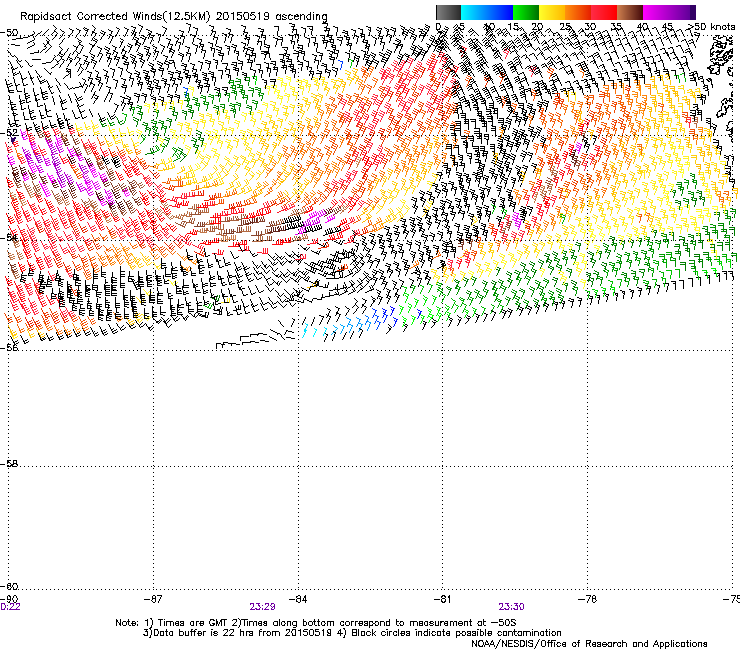Click the '30' label under the color scale

pyautogui.click(x=590, y=26)
